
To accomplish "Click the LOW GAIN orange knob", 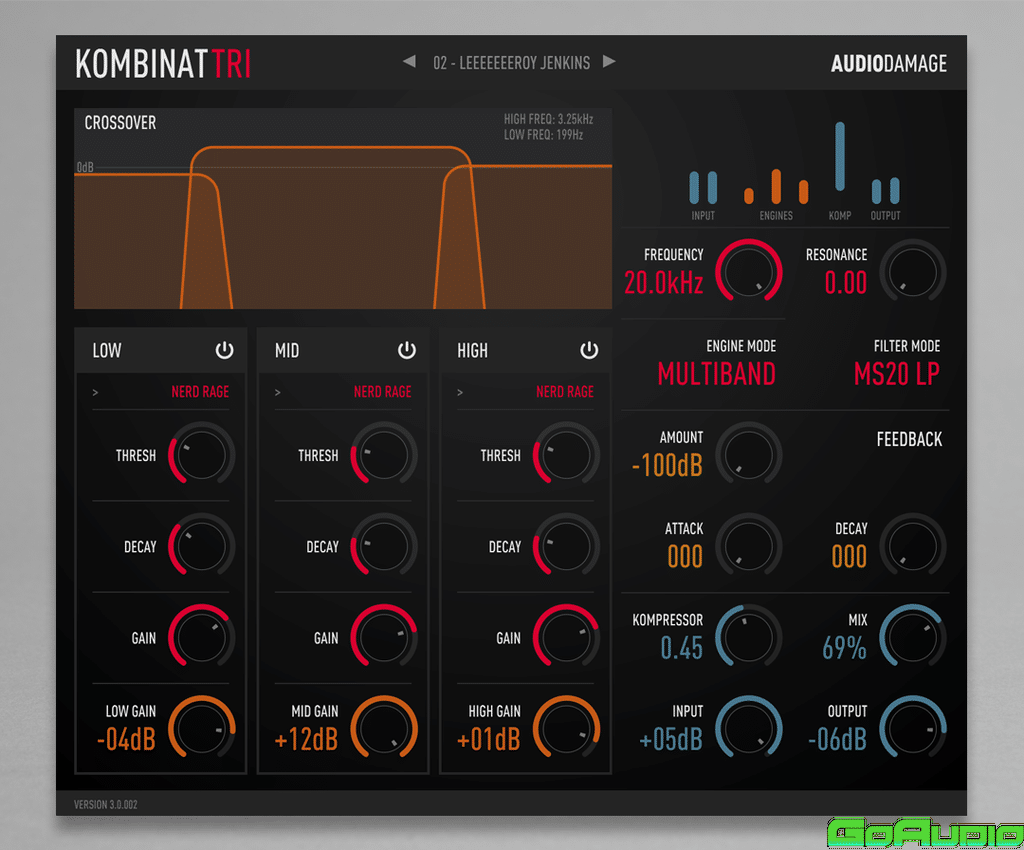I will 201,727.
